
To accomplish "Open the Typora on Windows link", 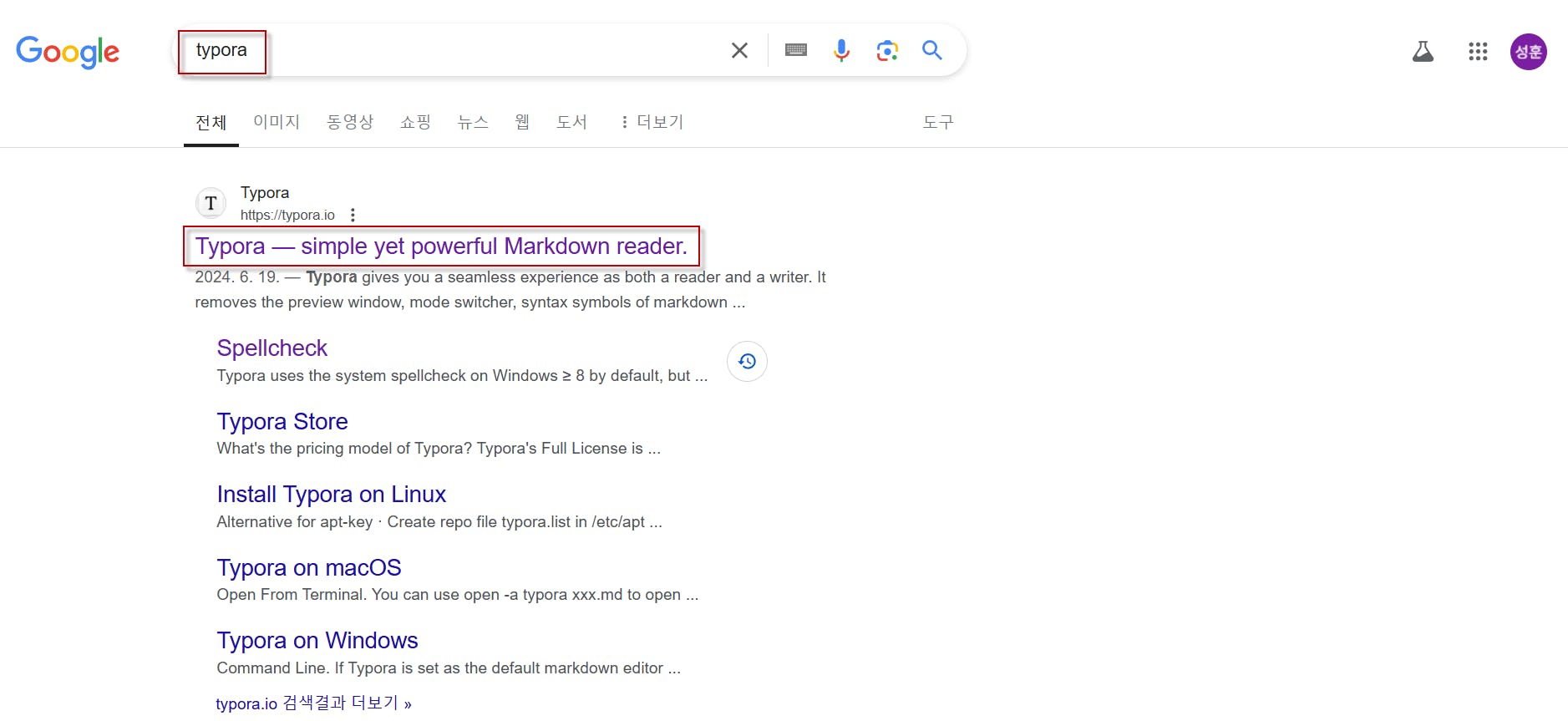I will tap(317, 641).
